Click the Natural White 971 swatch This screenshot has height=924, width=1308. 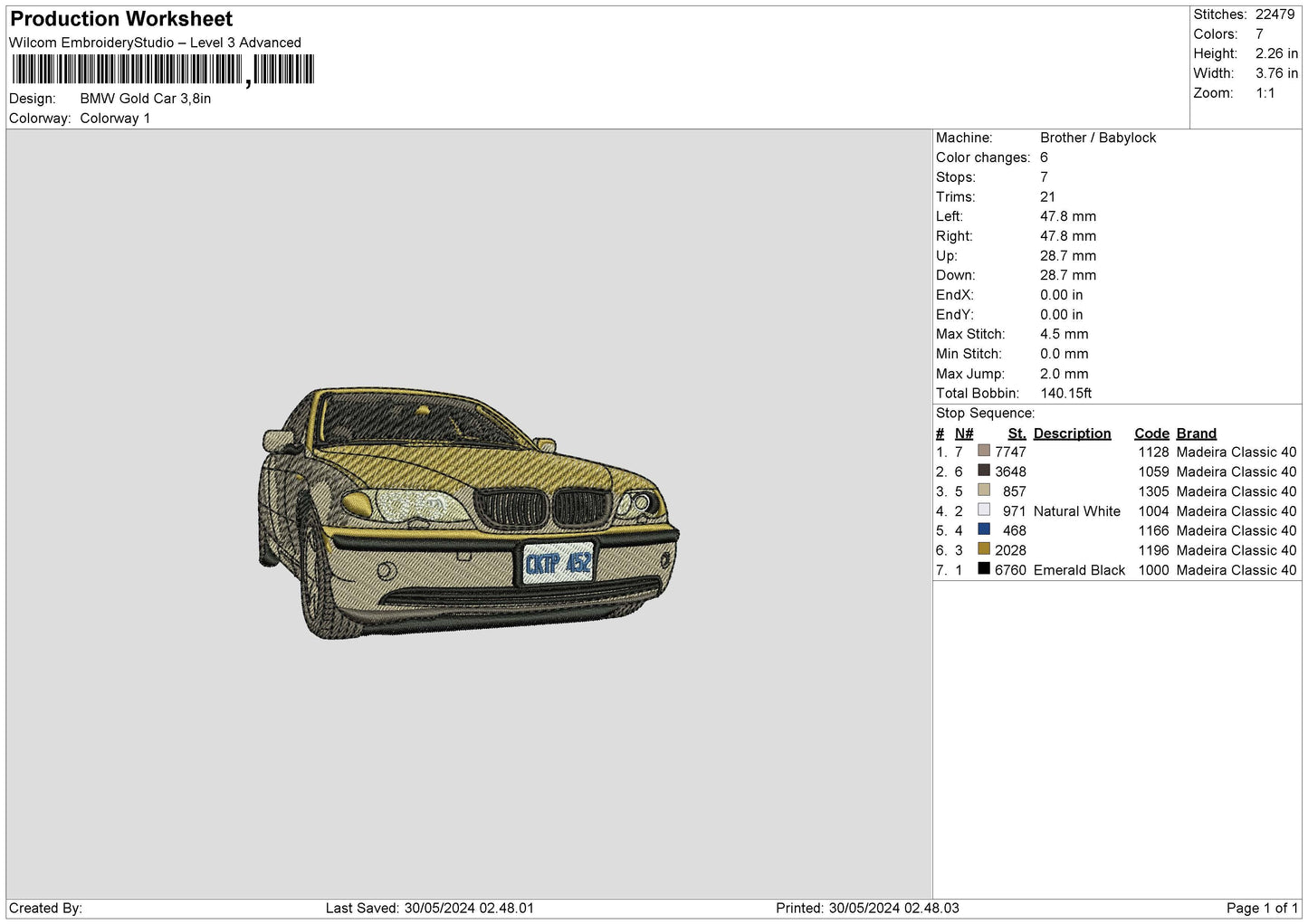pos(984,510)
